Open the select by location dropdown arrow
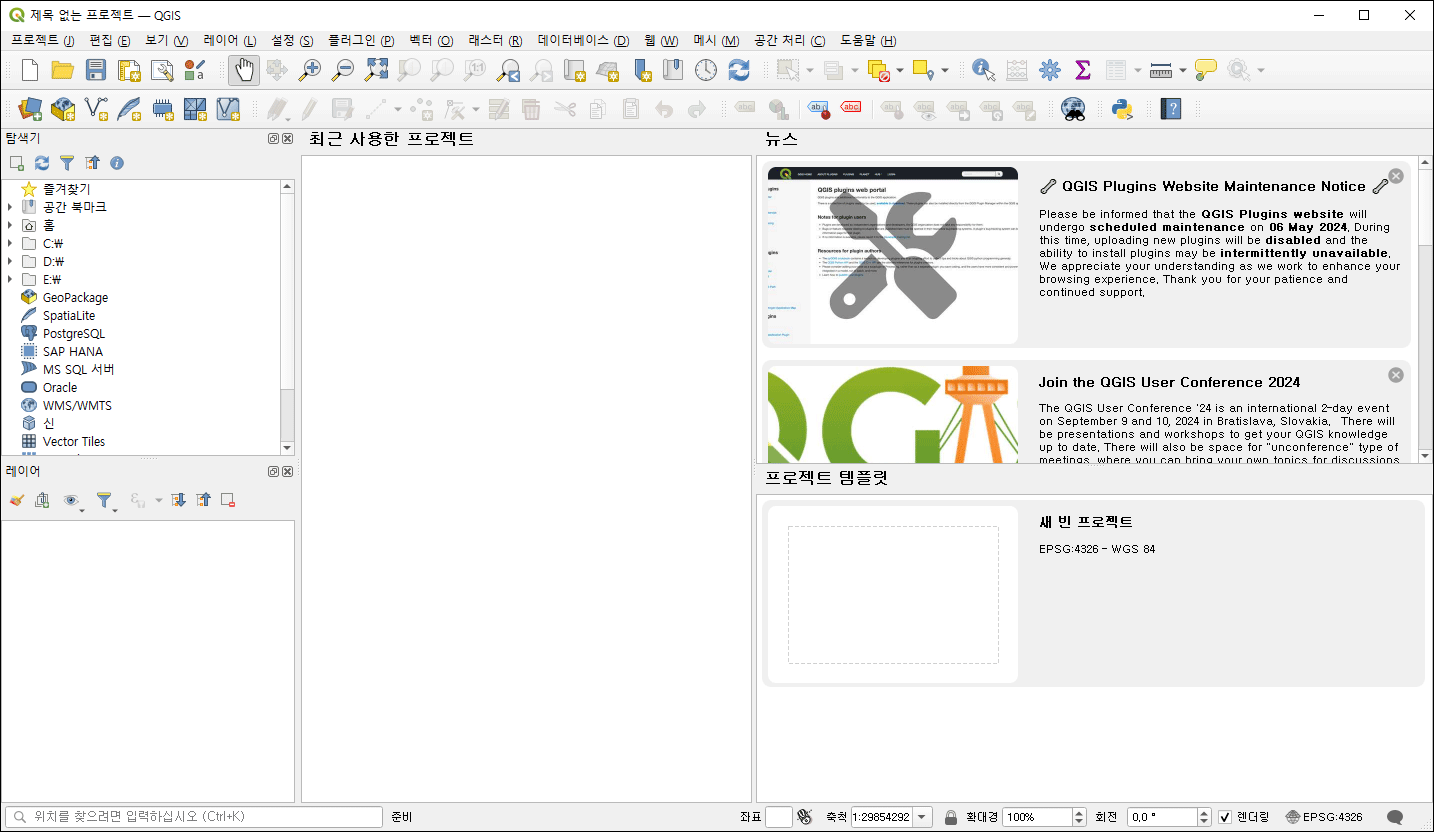The width and height of the screenshot is (1434, 832). pos(944,70)
